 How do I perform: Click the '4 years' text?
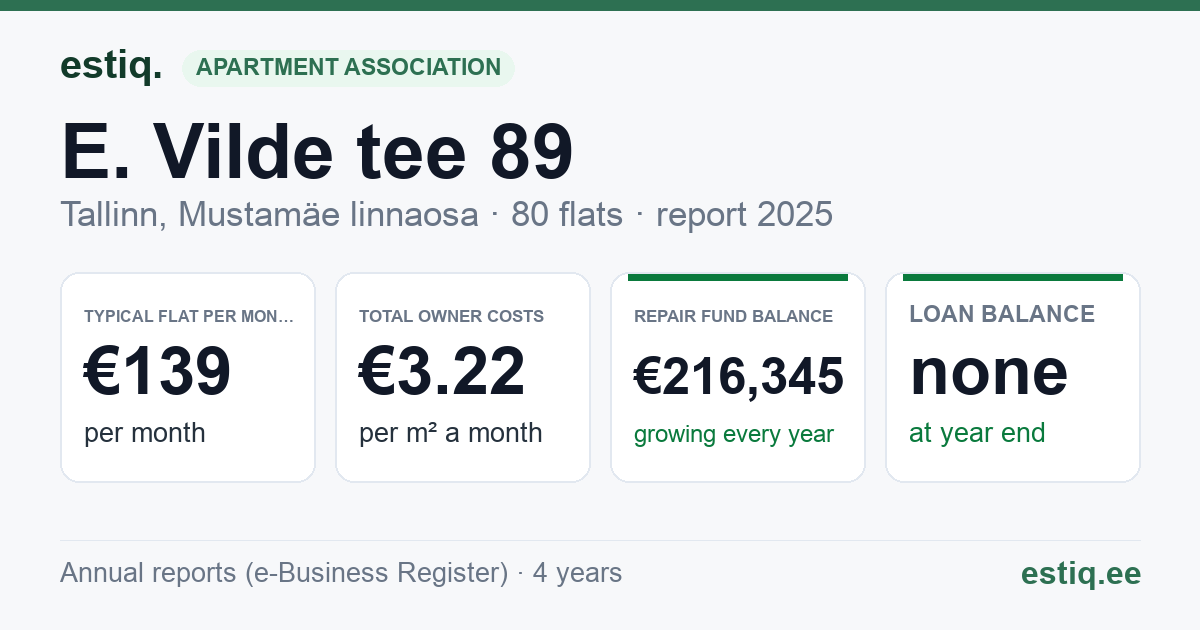coord(577,573)
